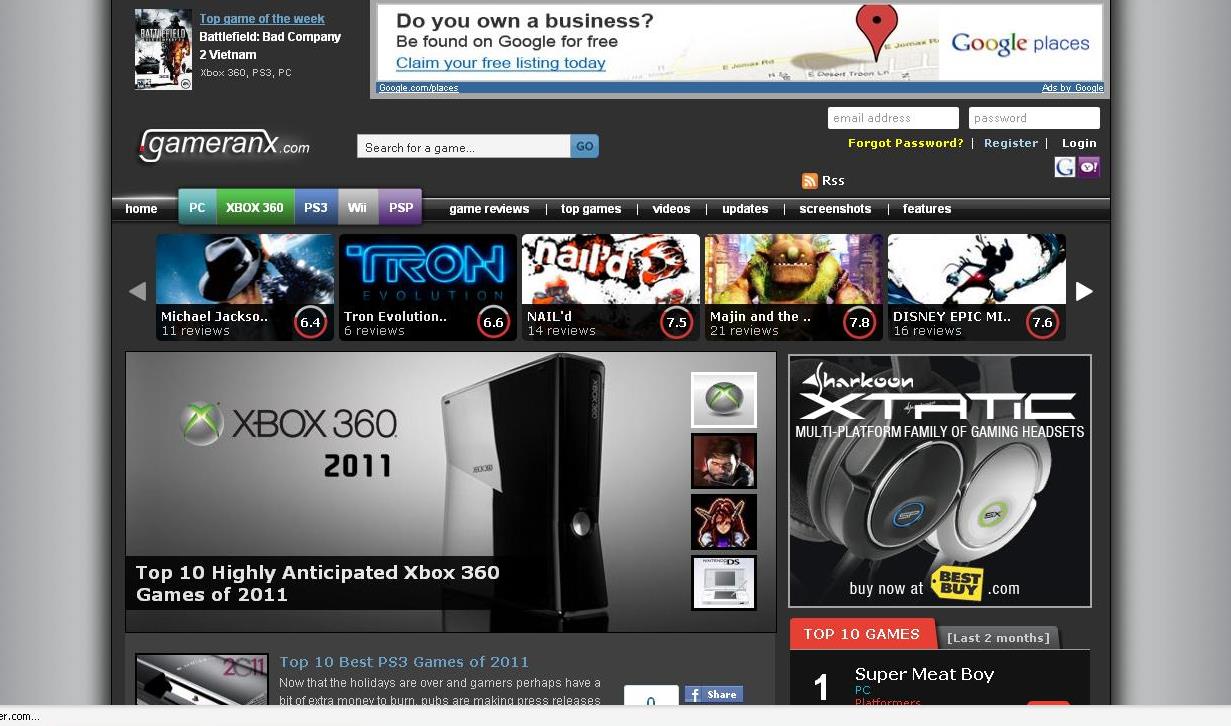Open the top games menu
Screen dimensions: 1231x726
click(591, 209)
